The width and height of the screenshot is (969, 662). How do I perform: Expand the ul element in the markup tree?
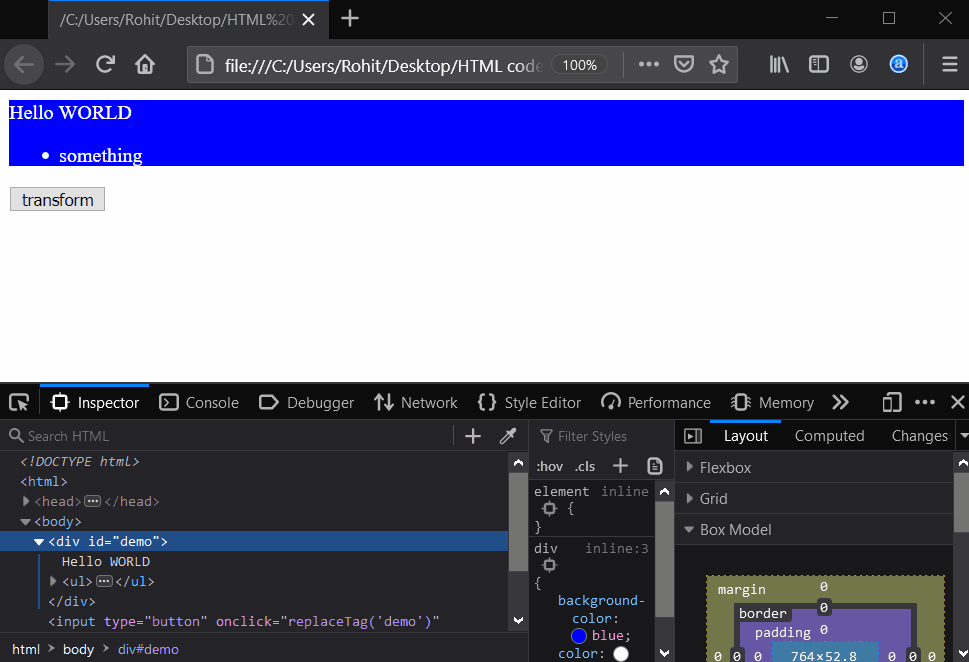tap(52, 581)
